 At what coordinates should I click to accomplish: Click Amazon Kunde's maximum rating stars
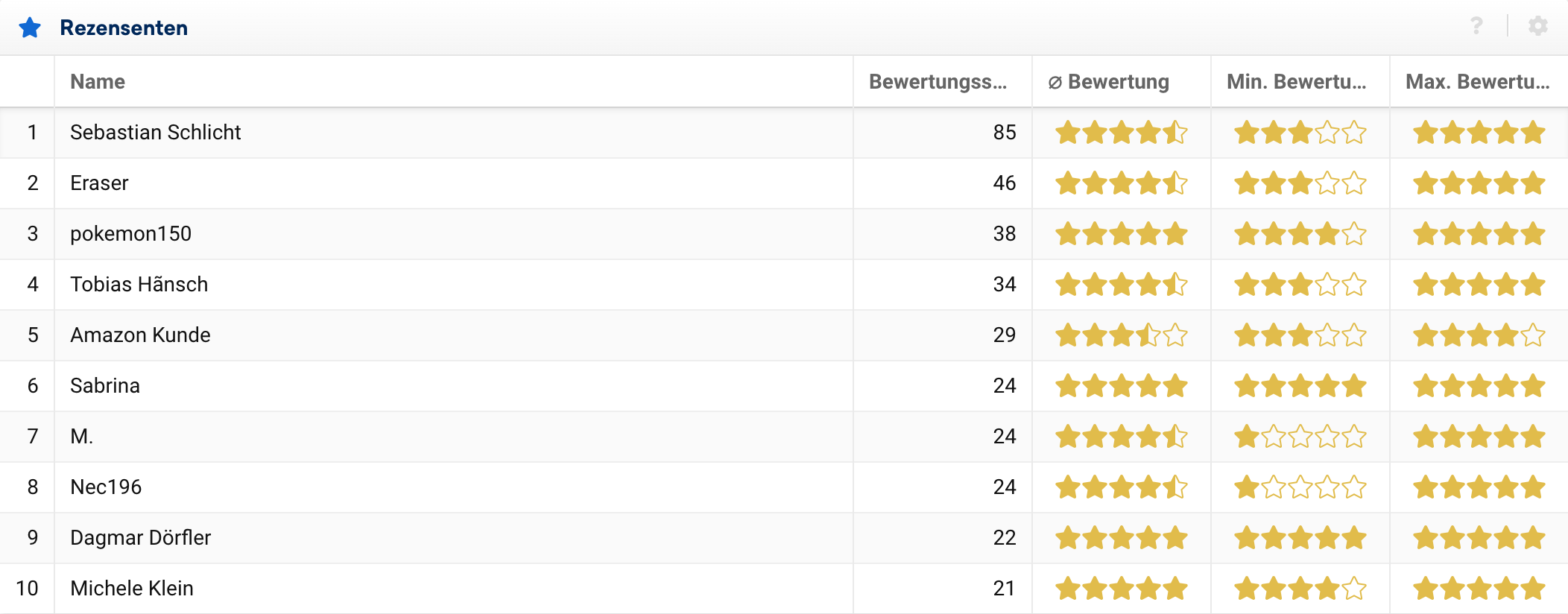point(1479,335)
